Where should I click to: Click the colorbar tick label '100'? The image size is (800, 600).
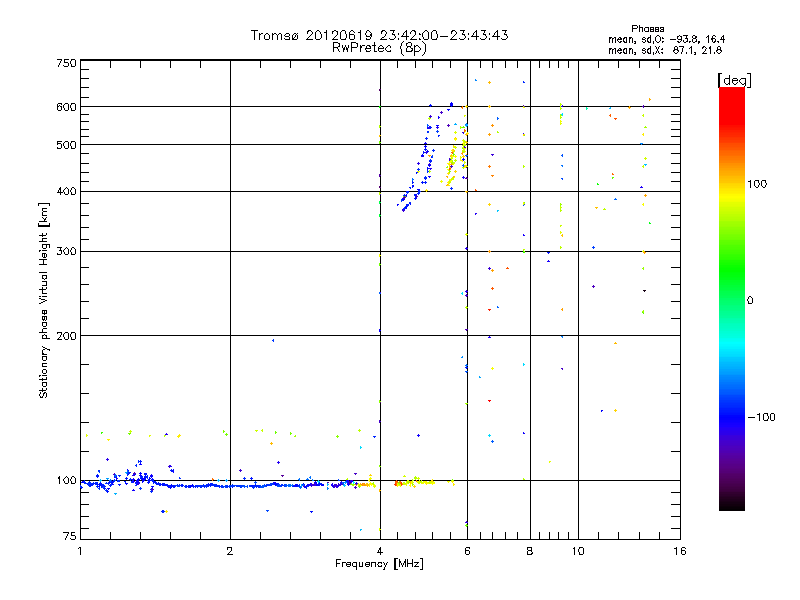coord(757,184)
